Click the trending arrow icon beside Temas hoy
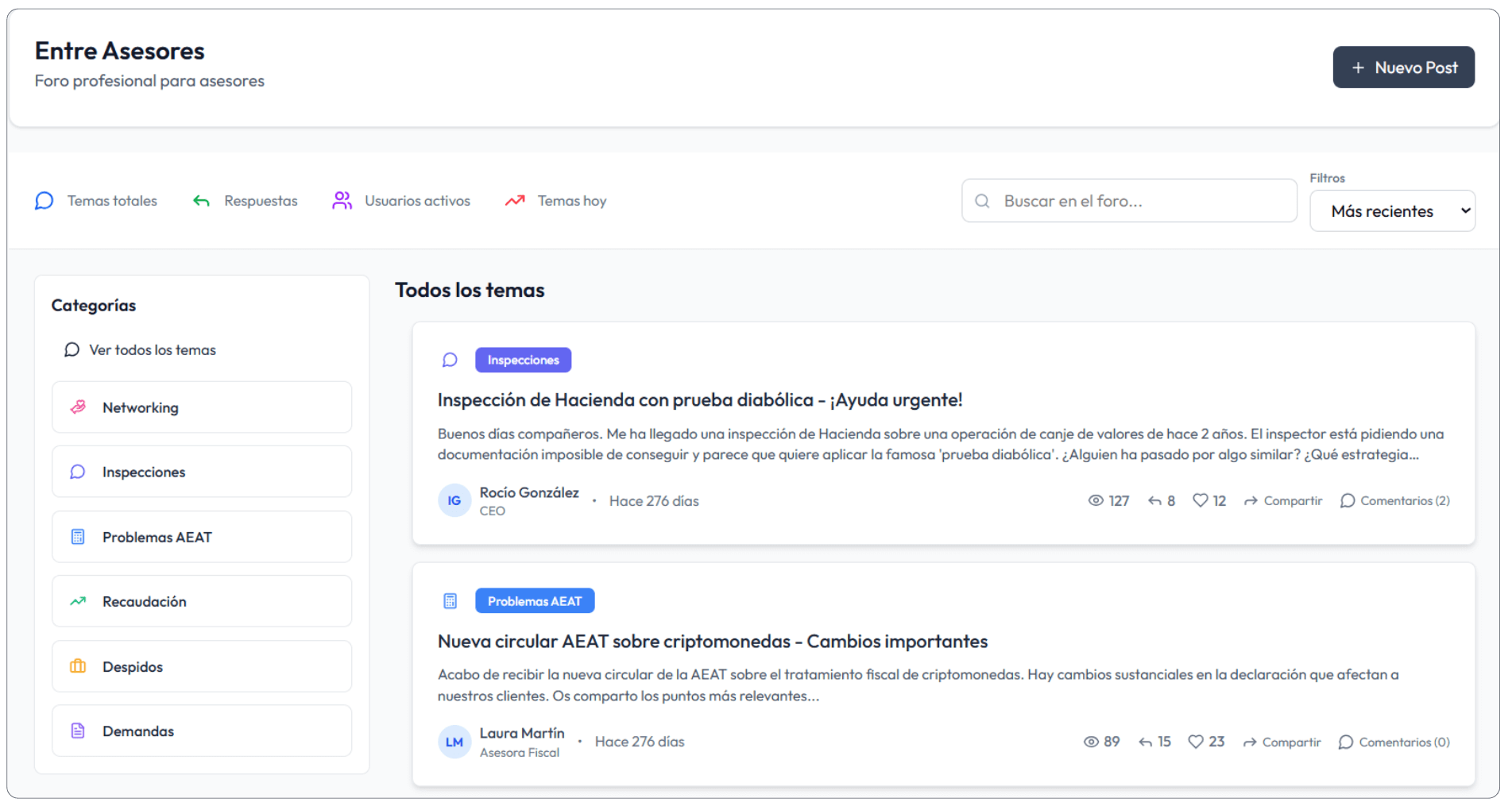The image size is (1512, 806). [x=515, y=201]
